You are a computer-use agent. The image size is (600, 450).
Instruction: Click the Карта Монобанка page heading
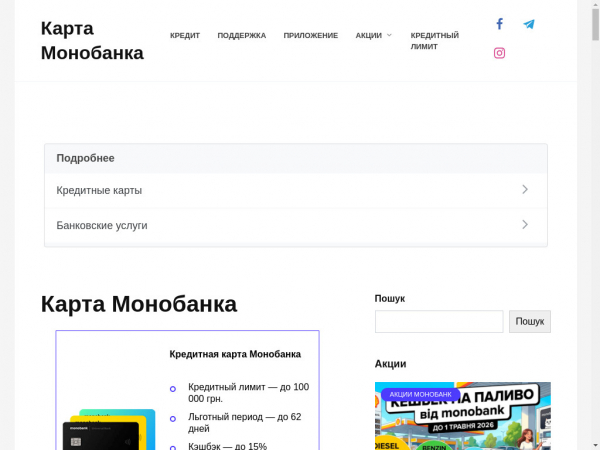click(x=139, y=304)
